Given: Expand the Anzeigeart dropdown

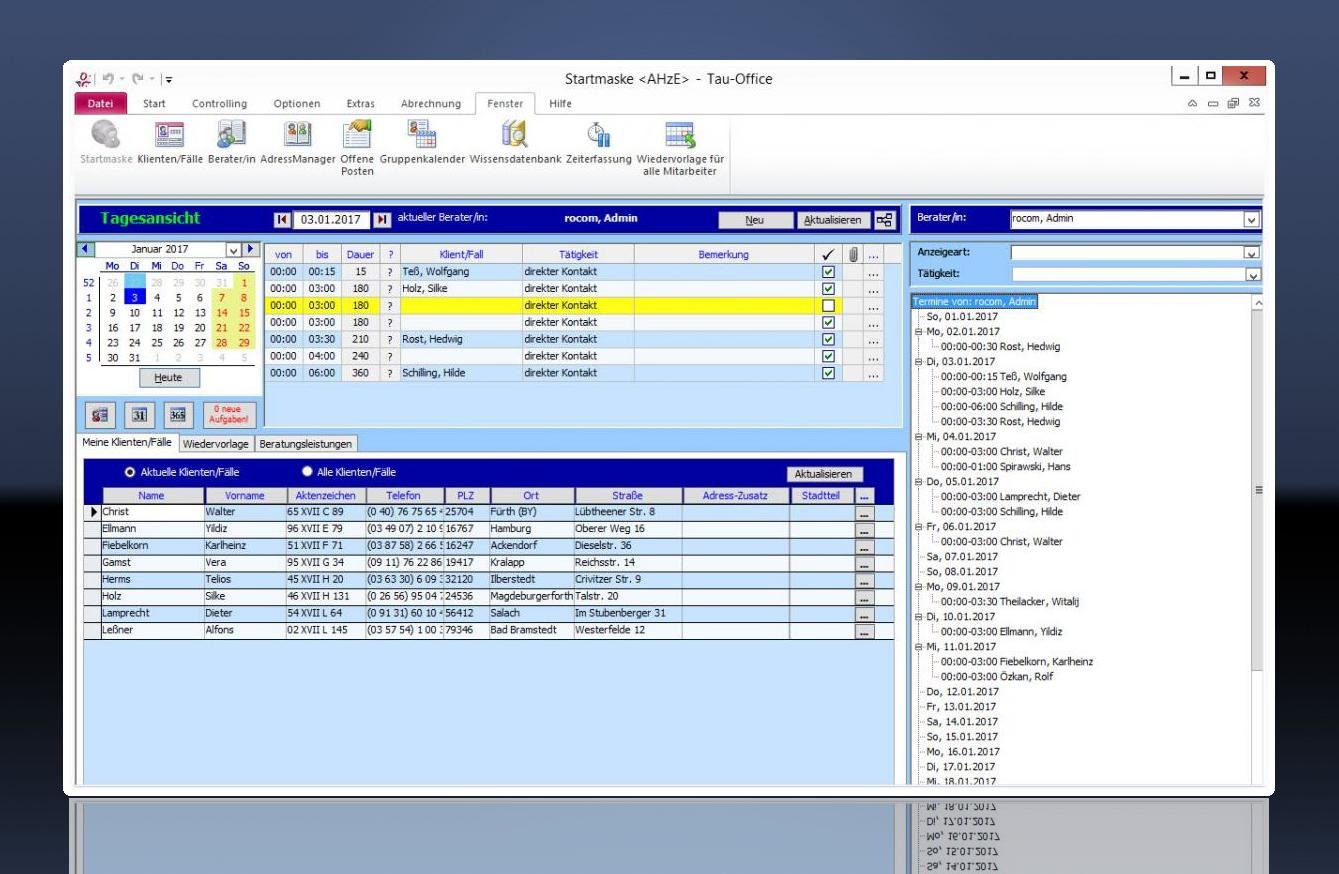Looking at the screenshot, I should [1251, 253].
